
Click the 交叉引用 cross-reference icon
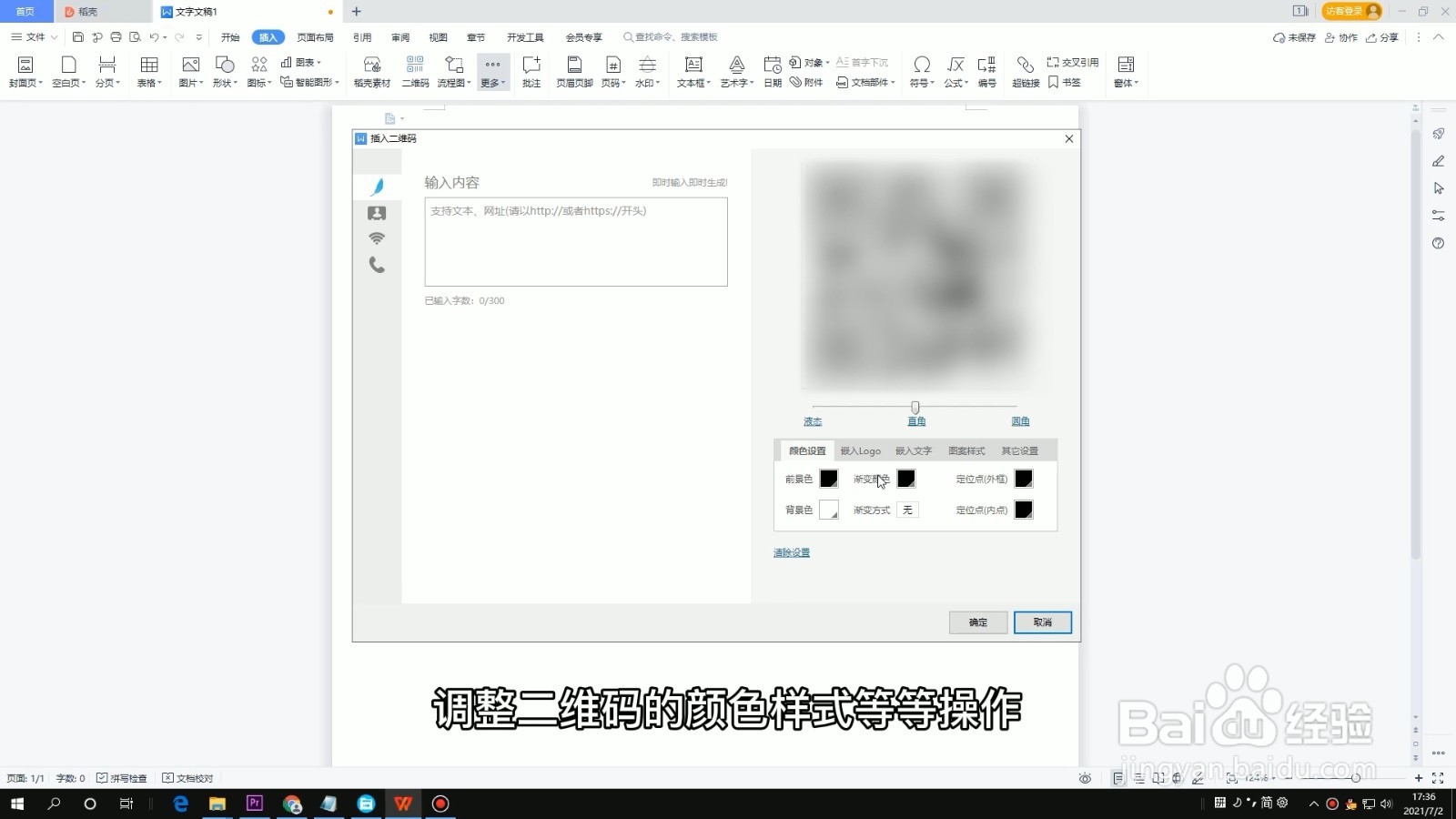pos(1073,62)
